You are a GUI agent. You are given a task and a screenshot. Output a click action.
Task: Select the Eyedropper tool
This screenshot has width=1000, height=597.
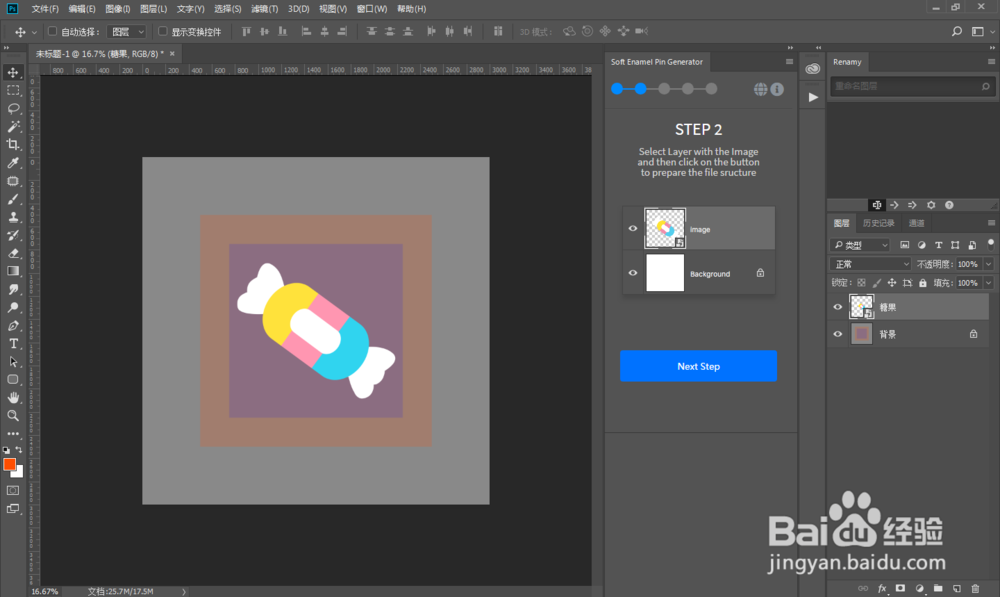point(13,163)
